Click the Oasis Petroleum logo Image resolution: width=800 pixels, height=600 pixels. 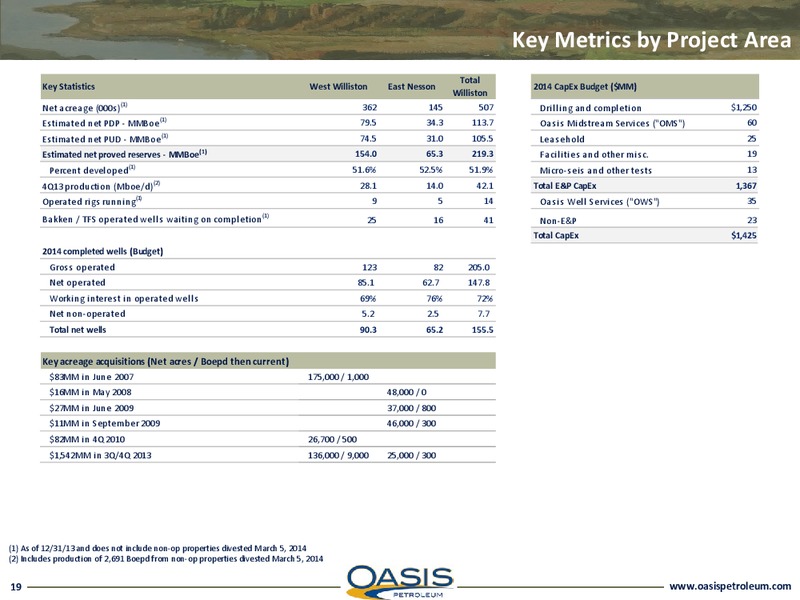(399, 581)
